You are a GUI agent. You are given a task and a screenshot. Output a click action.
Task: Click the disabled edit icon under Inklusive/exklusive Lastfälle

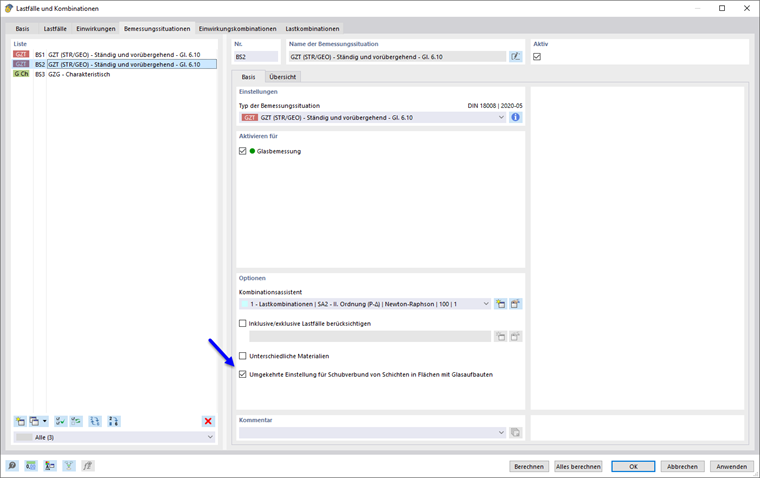[516, 336]
